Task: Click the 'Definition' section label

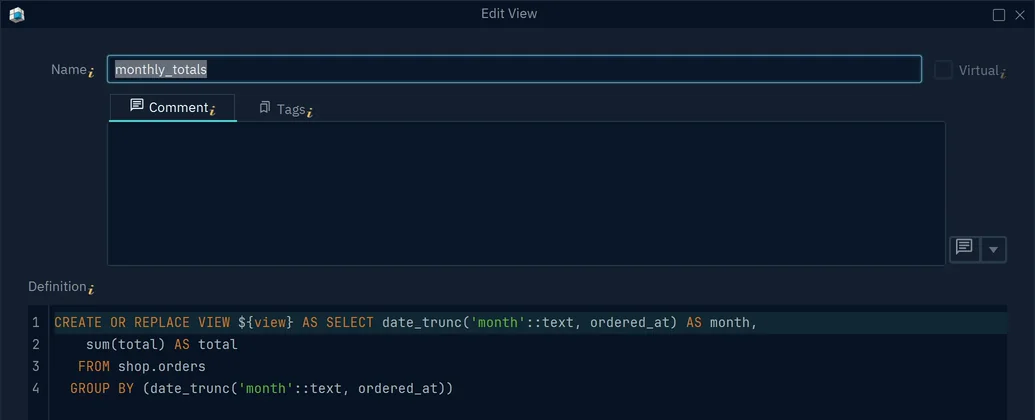Action: tap(57, 287)
